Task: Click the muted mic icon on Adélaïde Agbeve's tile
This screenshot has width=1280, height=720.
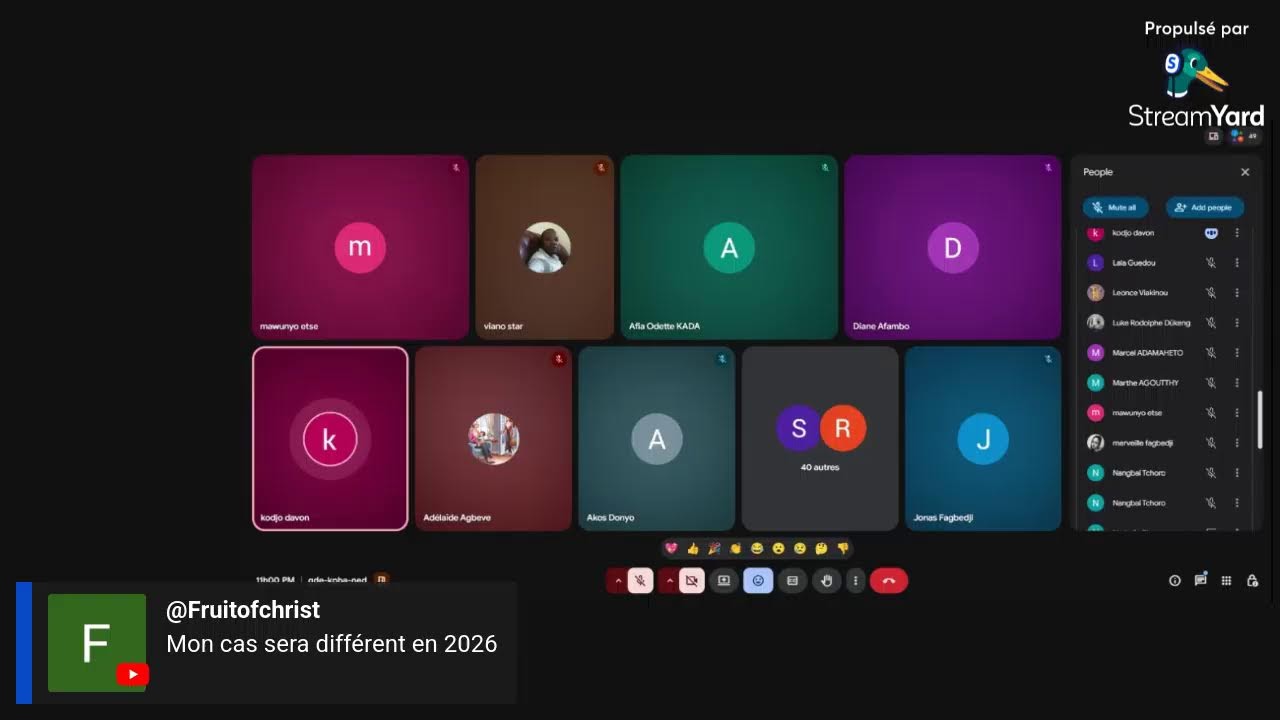Action: pos(559,359)
